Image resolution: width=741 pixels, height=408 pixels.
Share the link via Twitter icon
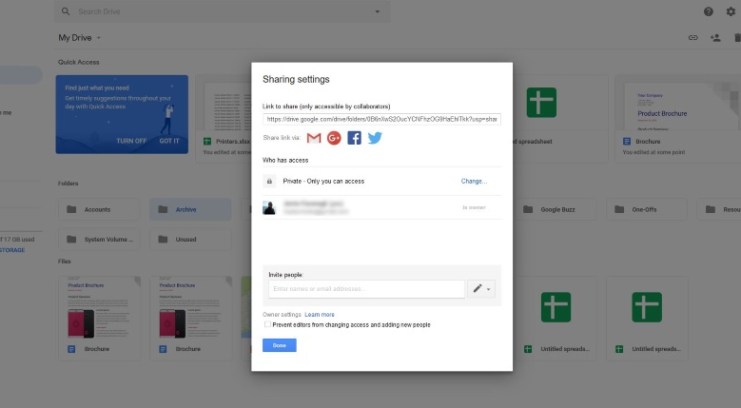pos(374,138)
